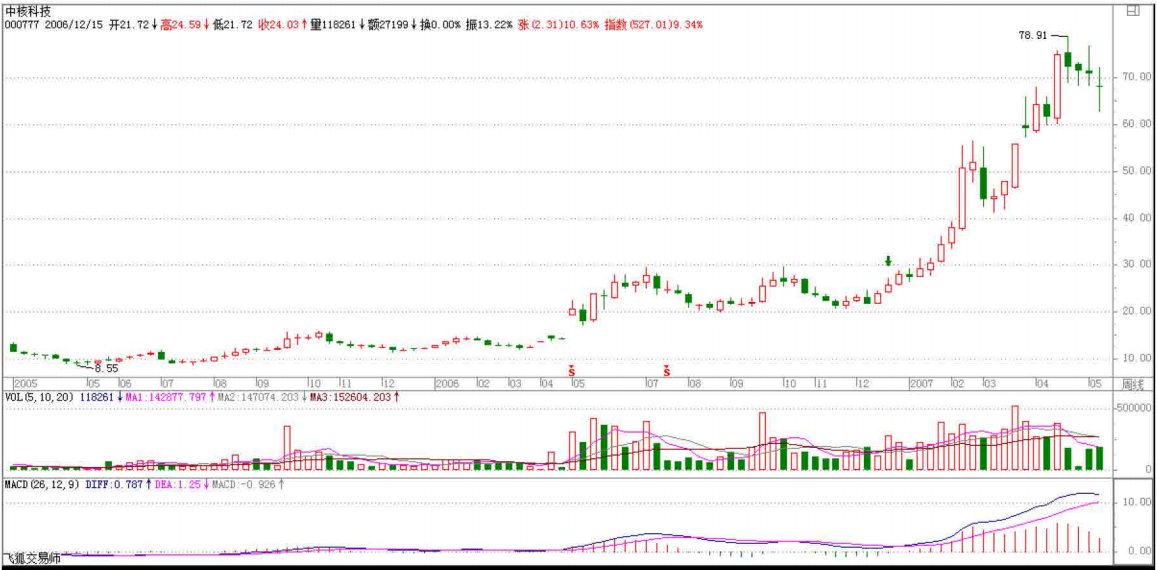Select the 周线 weekly period label
Viewport: 1157px width, 570px height.
(x=1131, y=383)
